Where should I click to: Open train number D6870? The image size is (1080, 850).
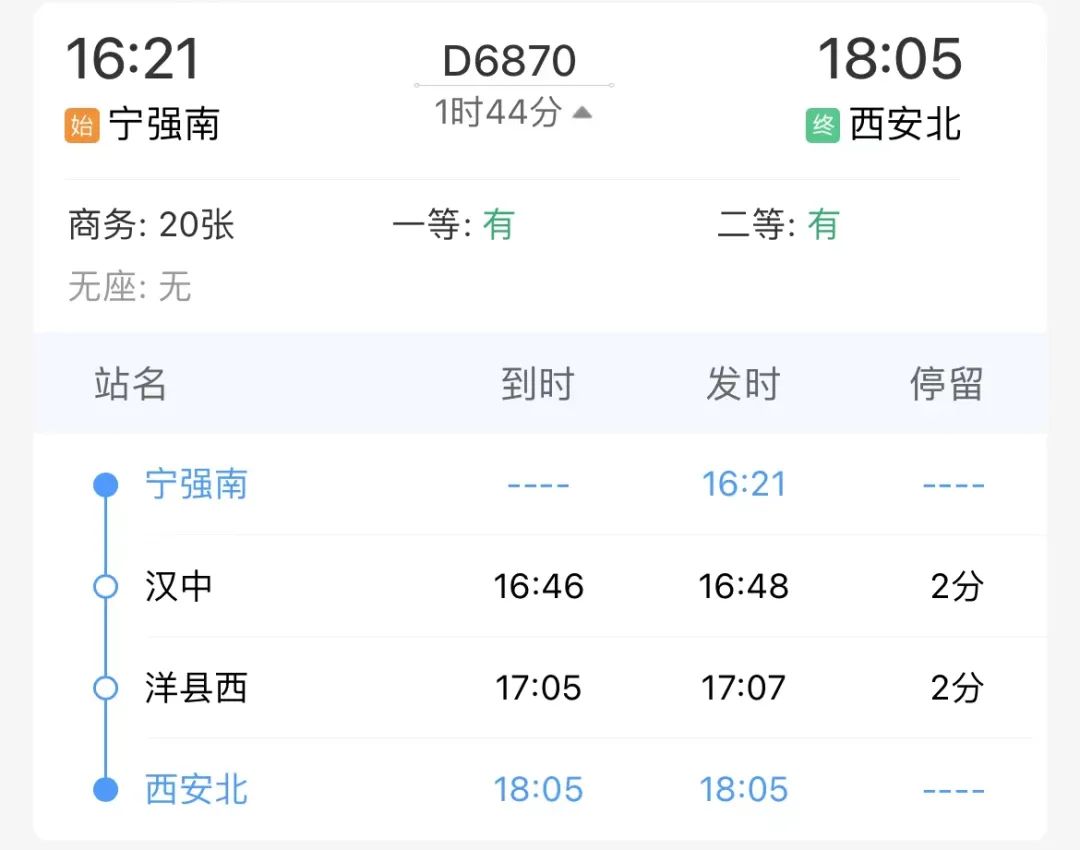(x=509, y=61)
